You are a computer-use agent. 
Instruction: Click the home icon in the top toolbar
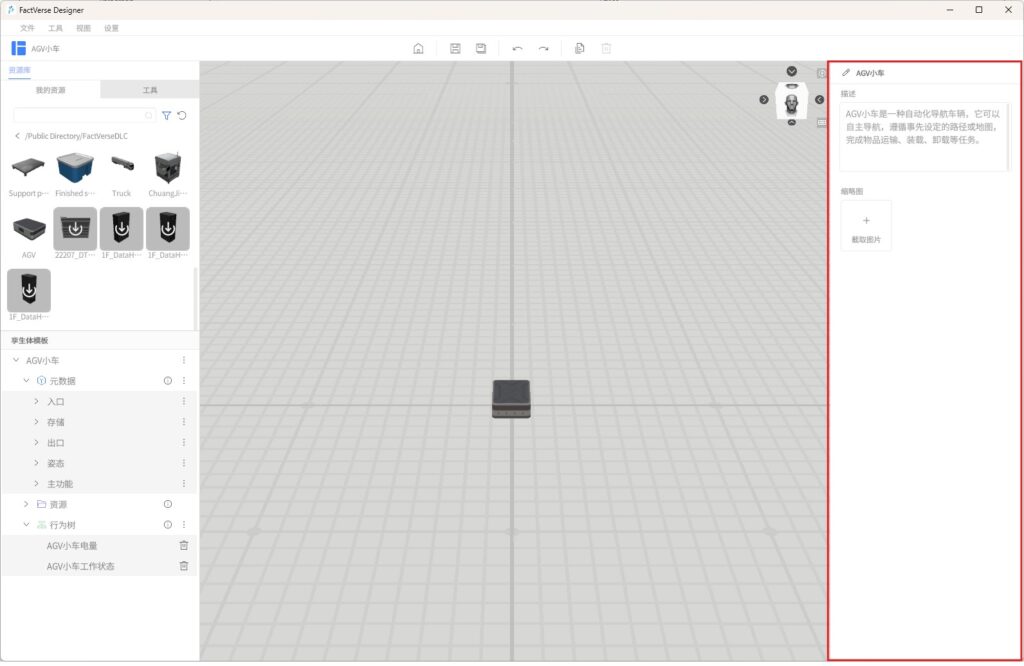[x=418, y=48]
